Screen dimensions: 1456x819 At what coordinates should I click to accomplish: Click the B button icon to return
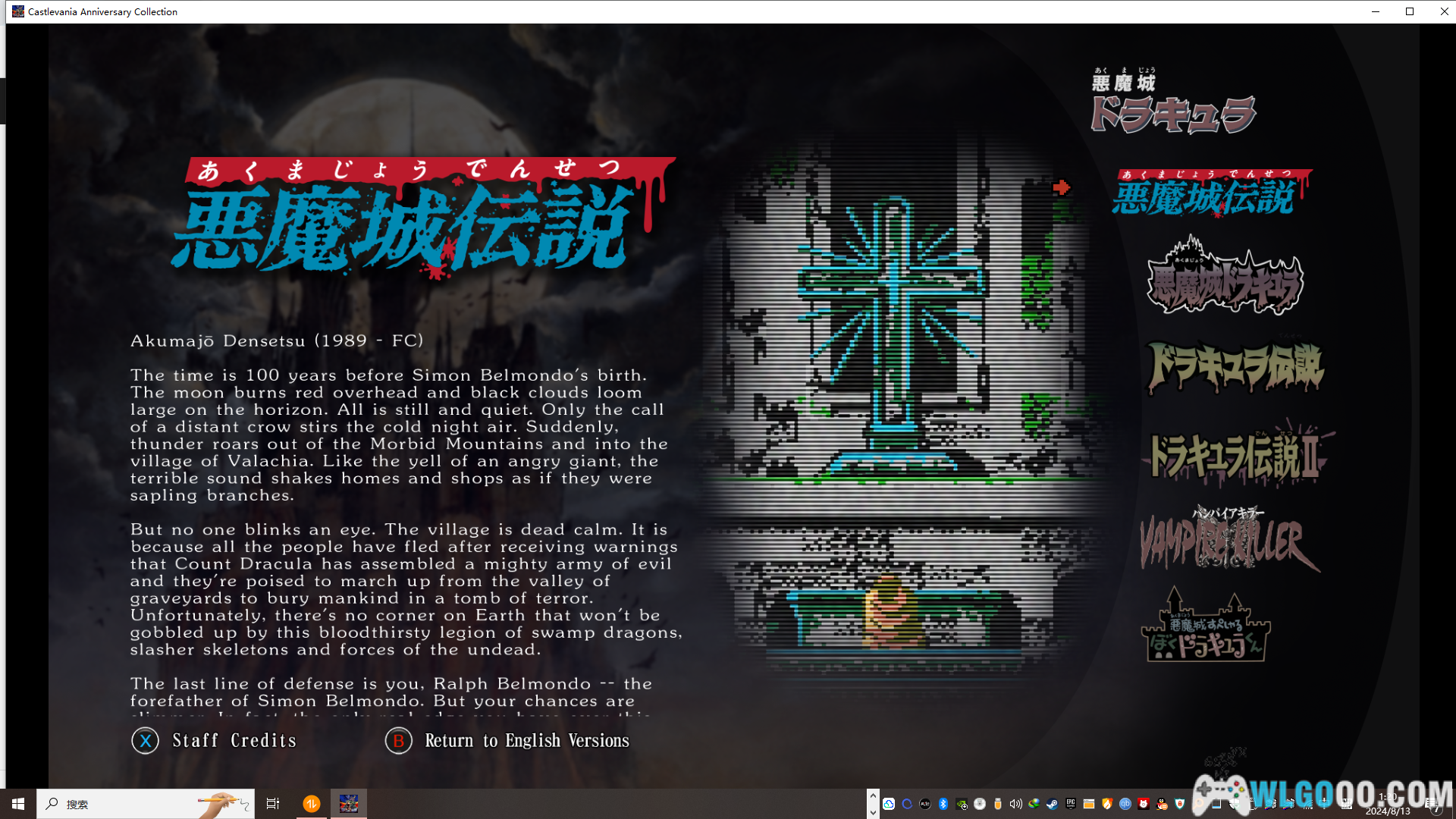pos(398,740)
